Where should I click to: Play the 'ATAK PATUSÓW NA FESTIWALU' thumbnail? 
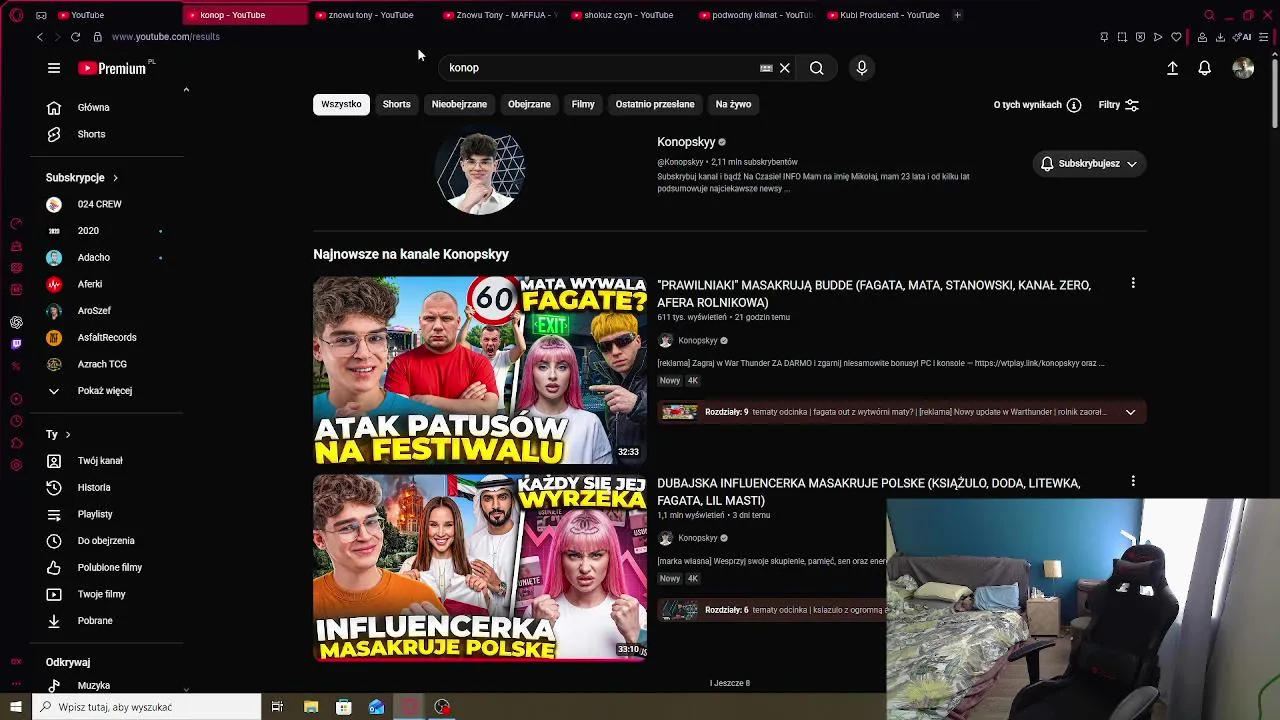coord(480,370)
